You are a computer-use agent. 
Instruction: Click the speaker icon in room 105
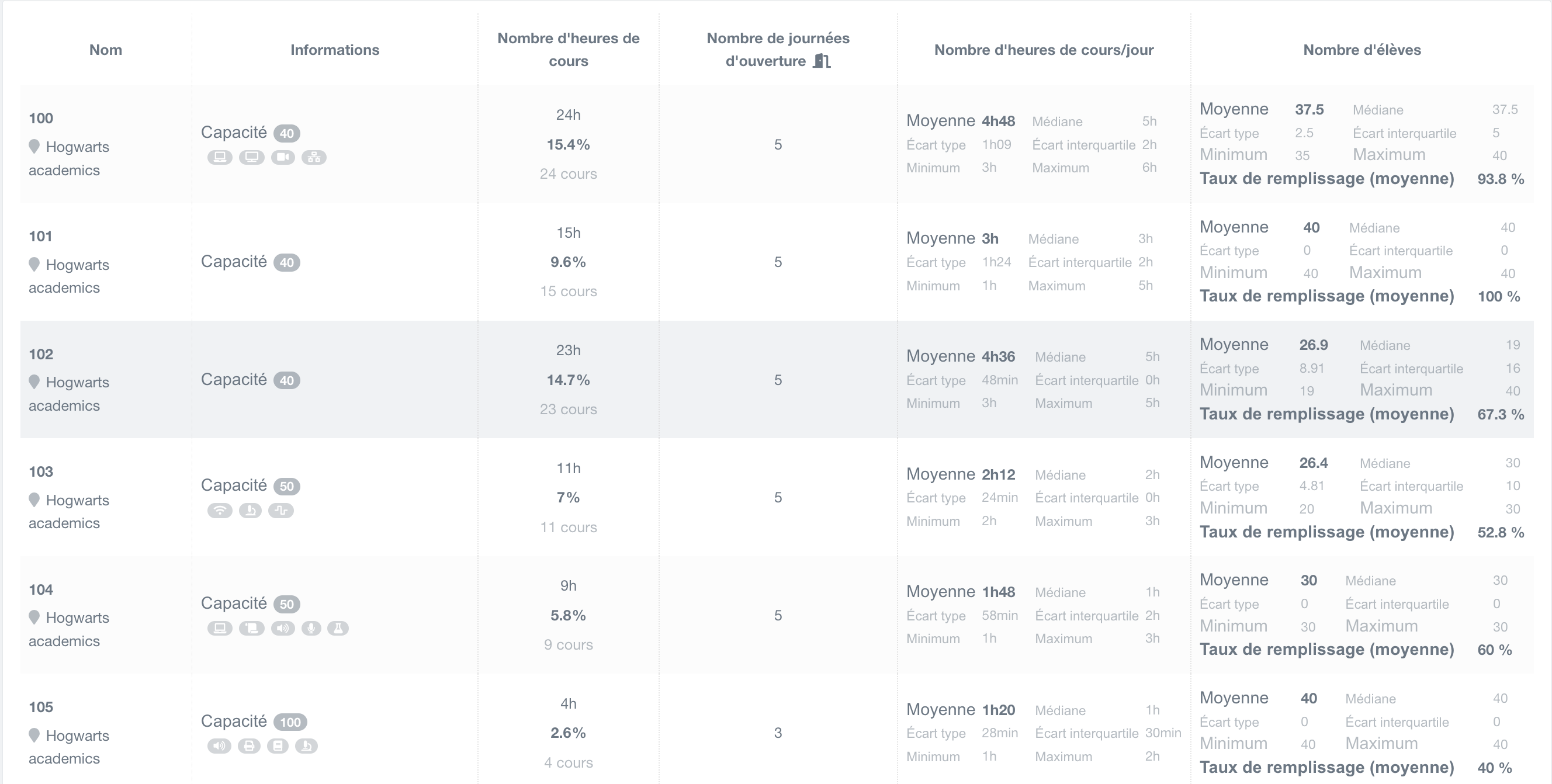(x=219, y=746)
